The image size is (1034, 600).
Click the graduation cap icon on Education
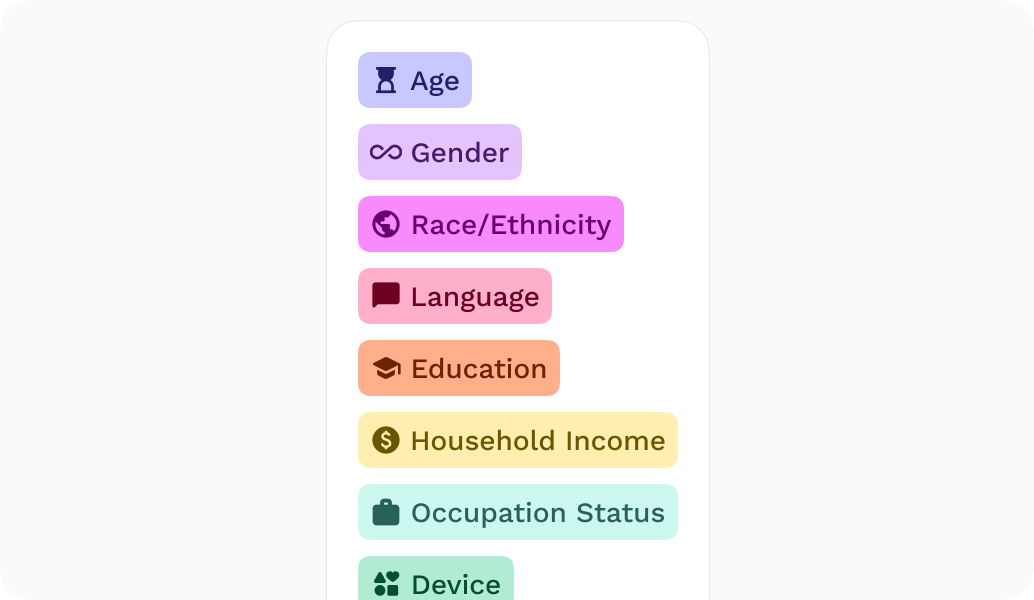coord(386,368)
